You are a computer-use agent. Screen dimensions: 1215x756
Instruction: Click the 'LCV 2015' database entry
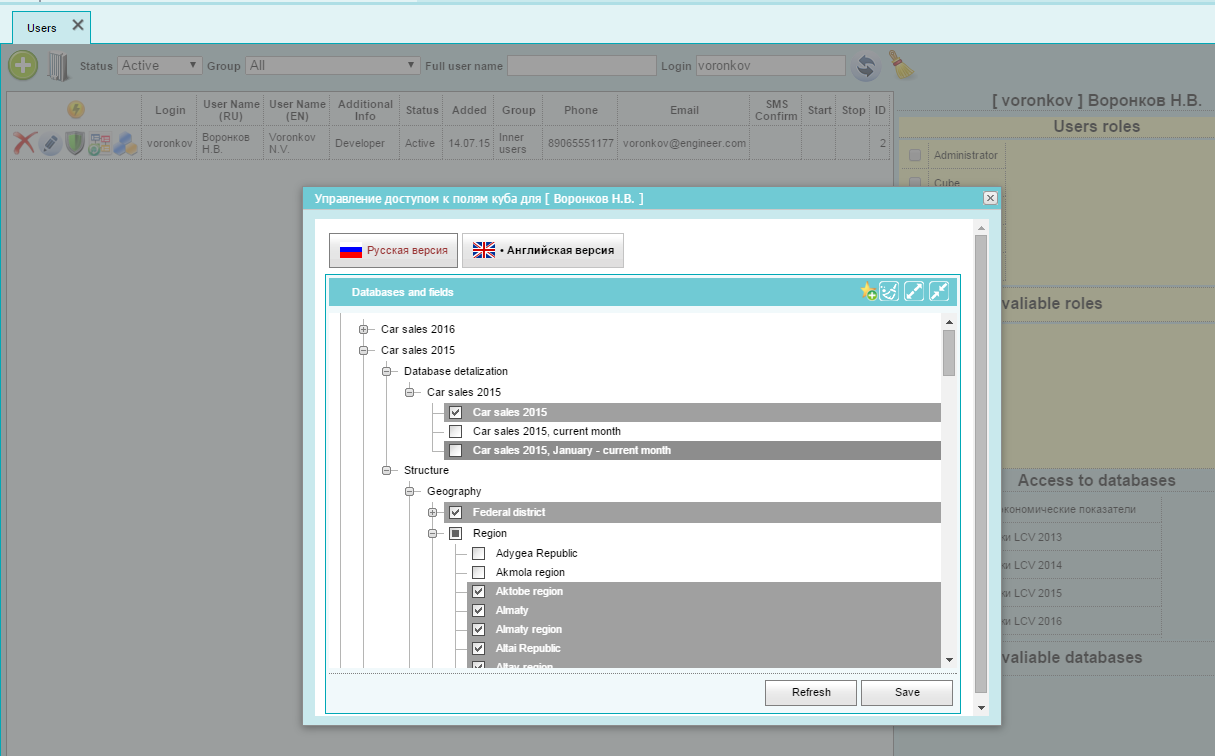point(1080,593)
